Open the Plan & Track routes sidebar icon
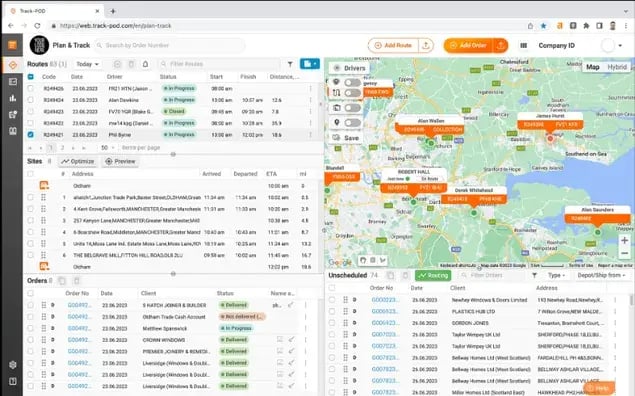 13,65
